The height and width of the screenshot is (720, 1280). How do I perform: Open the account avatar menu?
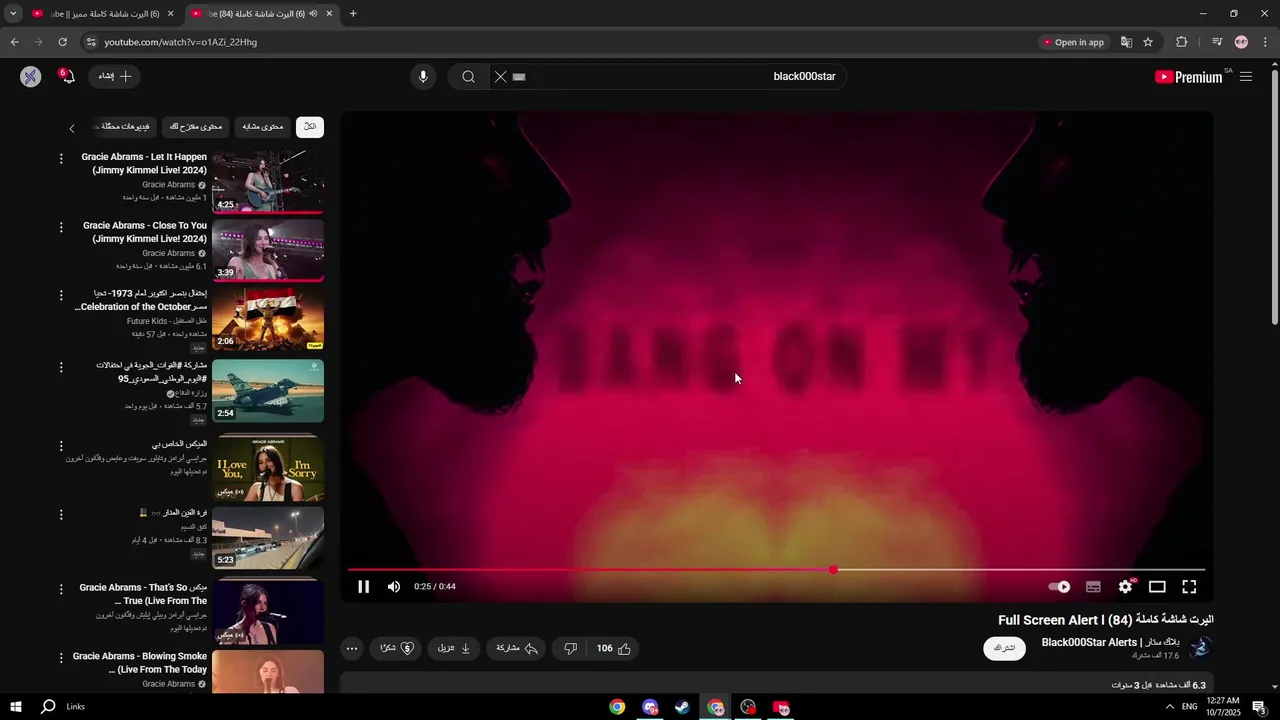pyautogui.click(x=31, y=76)
